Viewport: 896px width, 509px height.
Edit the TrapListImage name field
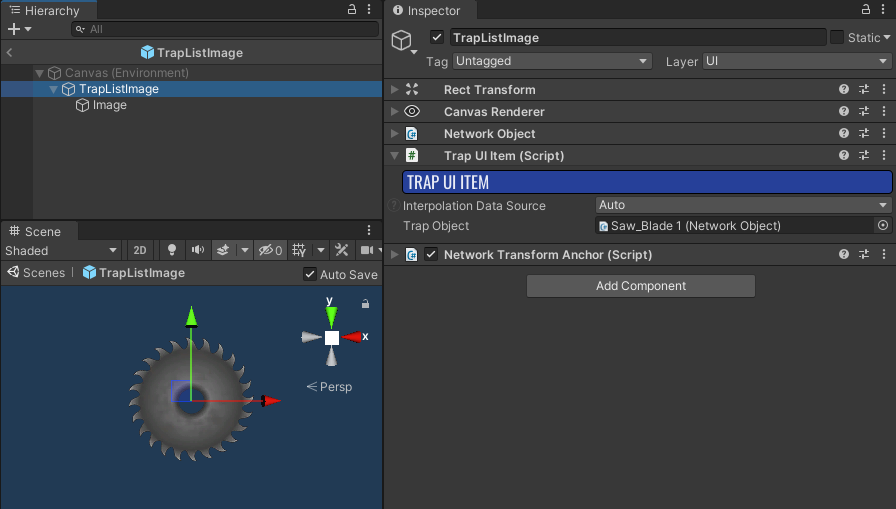tap(638, 38)
